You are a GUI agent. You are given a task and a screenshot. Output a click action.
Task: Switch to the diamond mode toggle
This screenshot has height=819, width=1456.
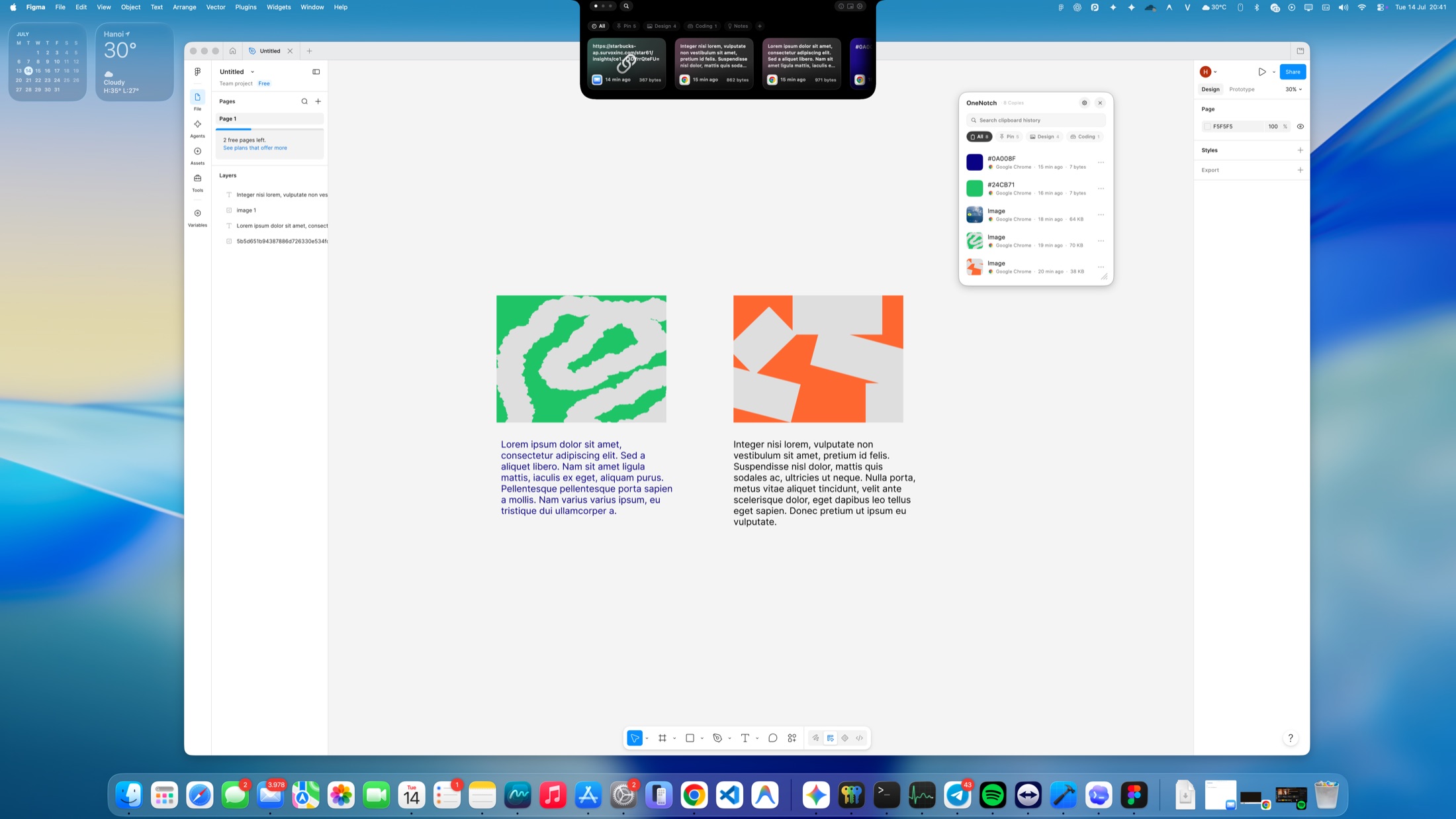pos(845,738)
